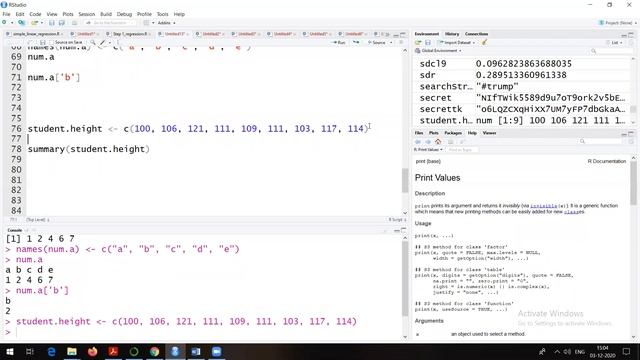Open the Session menu

pos(87,14)
